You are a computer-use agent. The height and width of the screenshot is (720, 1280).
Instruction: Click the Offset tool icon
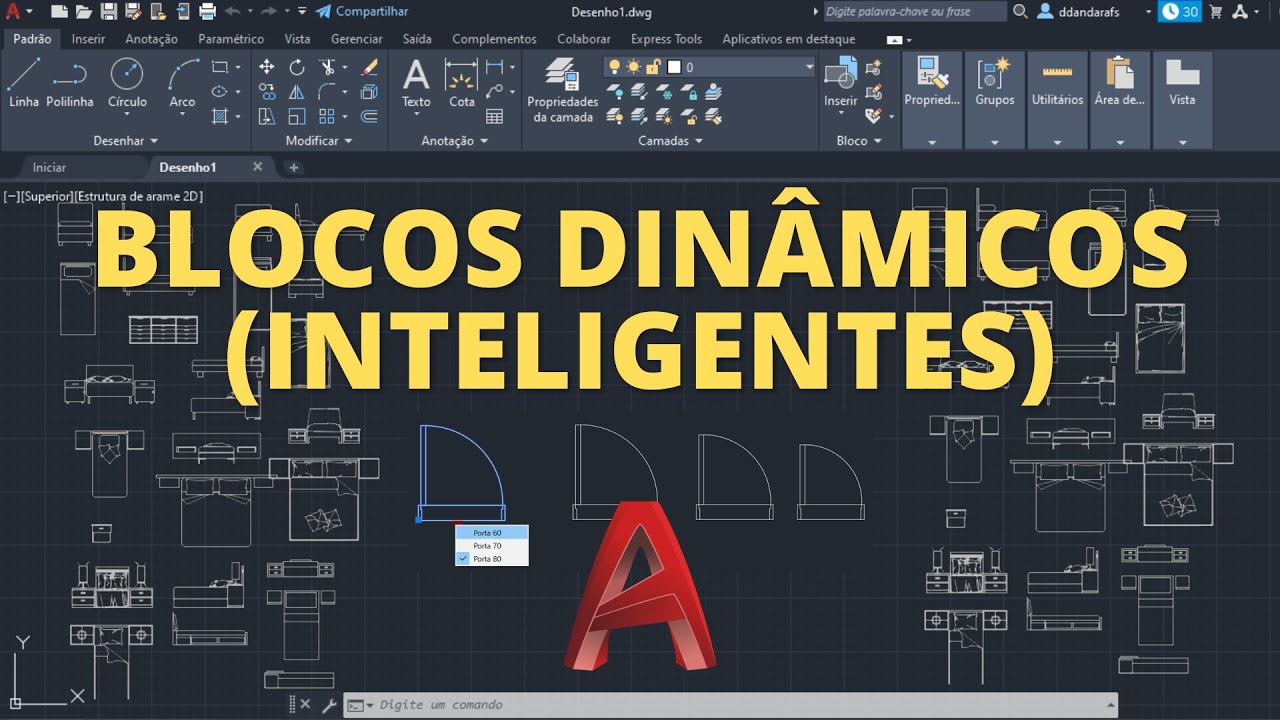pyautogui.click(x=369, y=117)
